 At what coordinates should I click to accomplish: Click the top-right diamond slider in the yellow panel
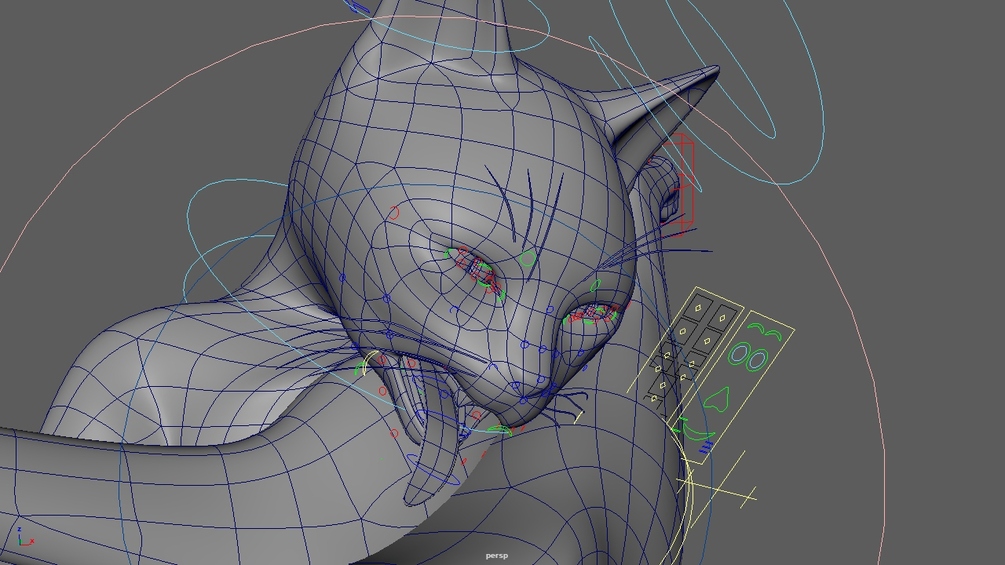tap(723, 317)
